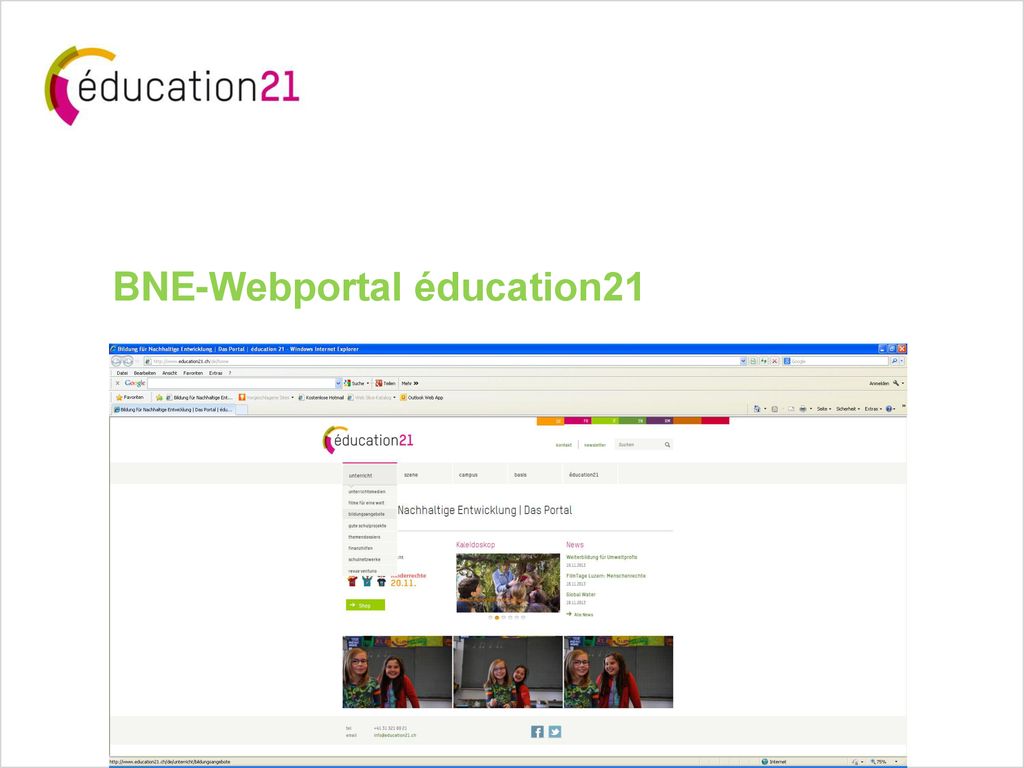This screenshot has height=768, width=1024.
Task: Open the Alle News link
Action: [580, 615]
